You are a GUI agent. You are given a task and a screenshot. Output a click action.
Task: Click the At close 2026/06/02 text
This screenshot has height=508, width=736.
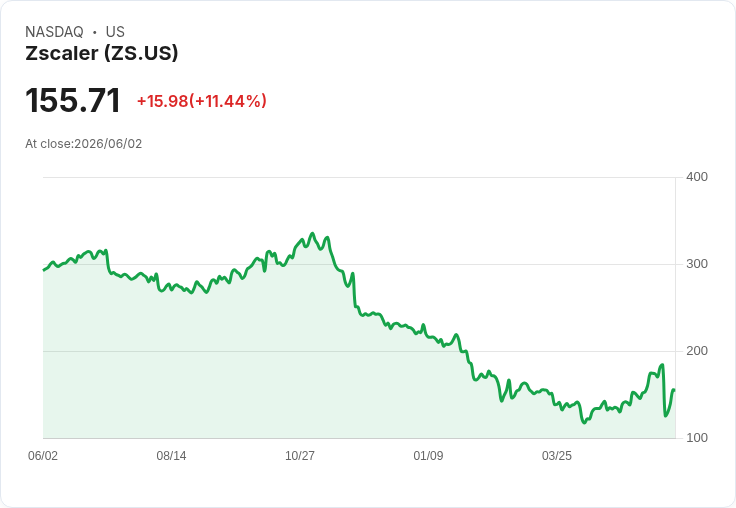tap(84, 144)
